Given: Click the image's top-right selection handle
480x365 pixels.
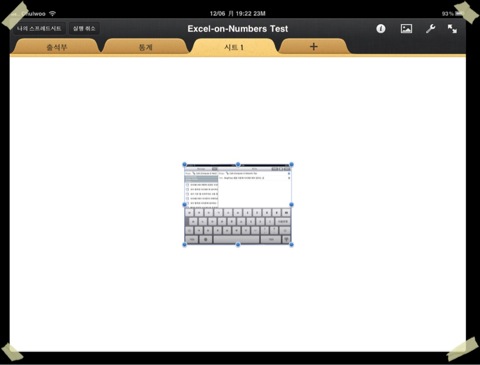Looking at the screenshot, I should [x=292, y=164].
